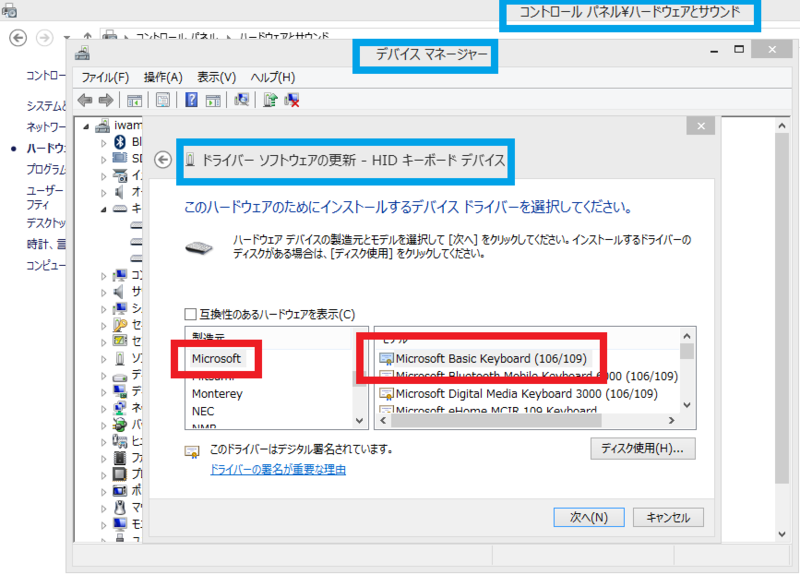Image resolution: width=800 pixels, height=575 pixels.
Task: Click the manufacturer list scroll down arrow
Action: tap(360, 420)
